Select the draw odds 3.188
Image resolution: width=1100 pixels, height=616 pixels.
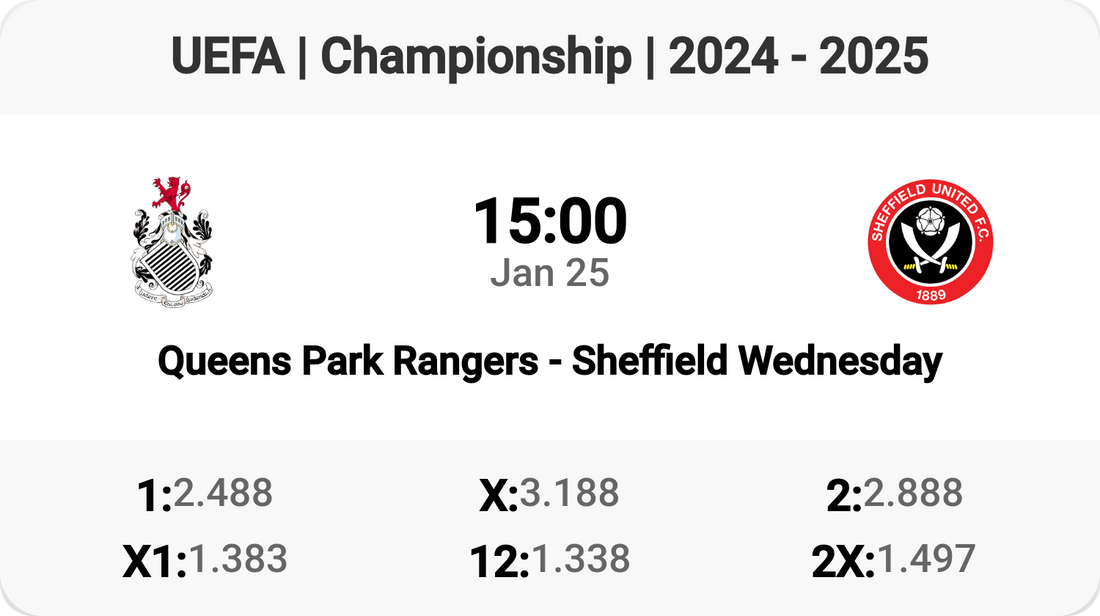(x=569, y=493)
